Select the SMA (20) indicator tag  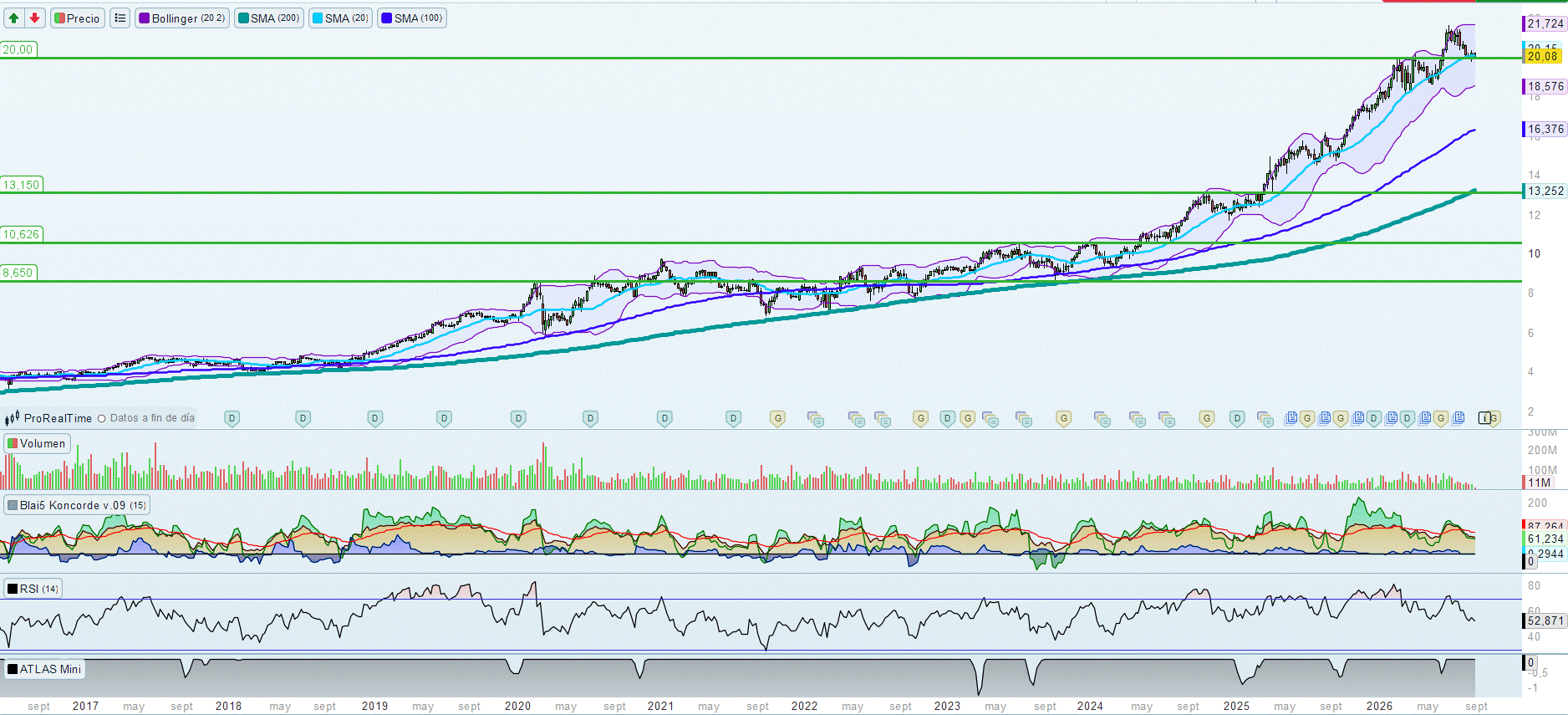[x=340, y=18]
